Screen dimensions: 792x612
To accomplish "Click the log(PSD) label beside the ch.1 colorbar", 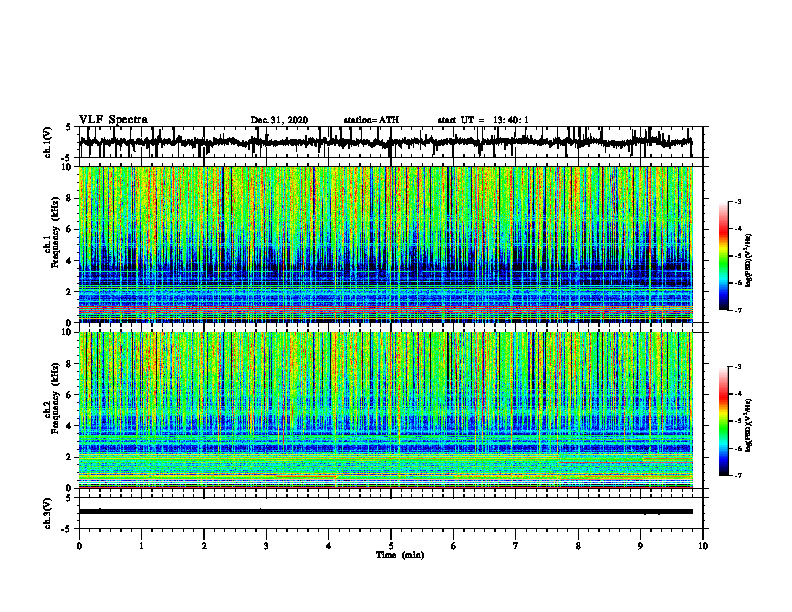I will [x=749, y=261].
